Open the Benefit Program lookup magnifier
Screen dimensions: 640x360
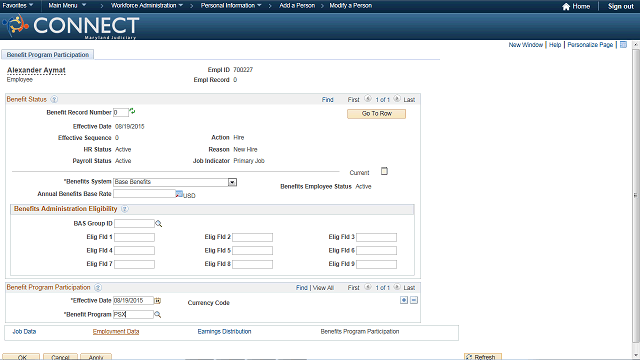pos(158,315)
